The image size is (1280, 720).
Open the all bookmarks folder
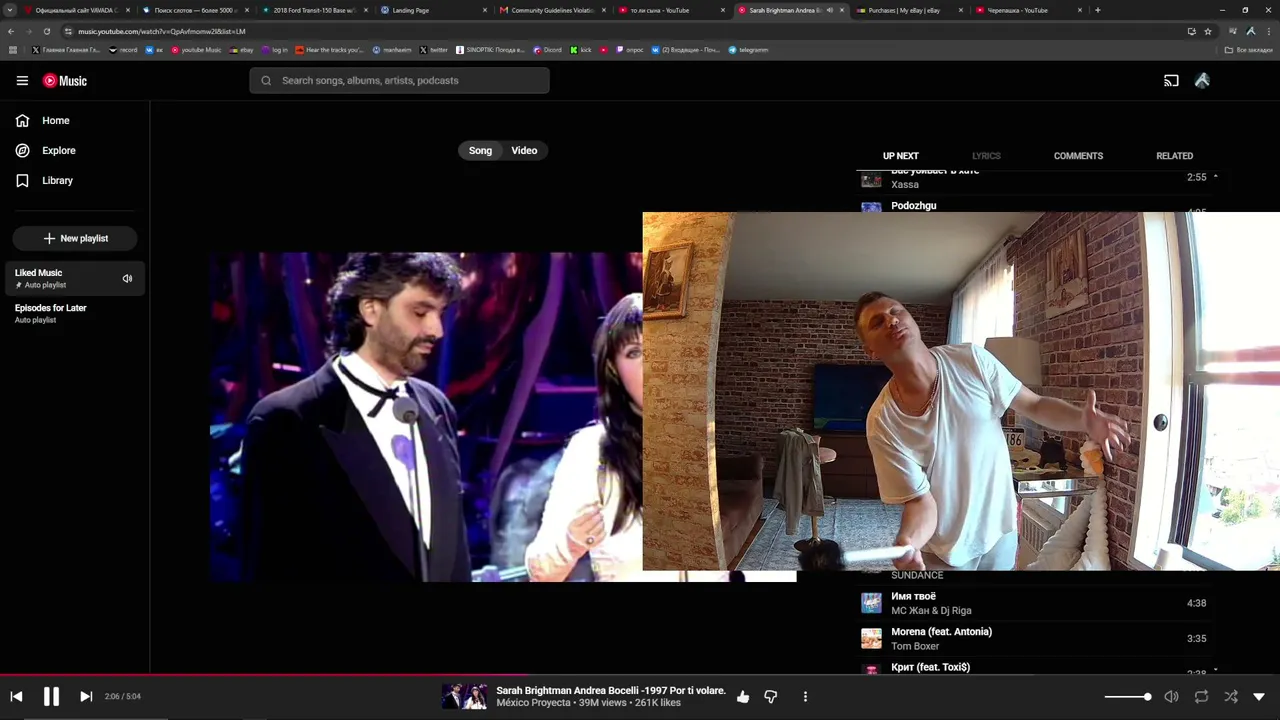[1249, 50]
